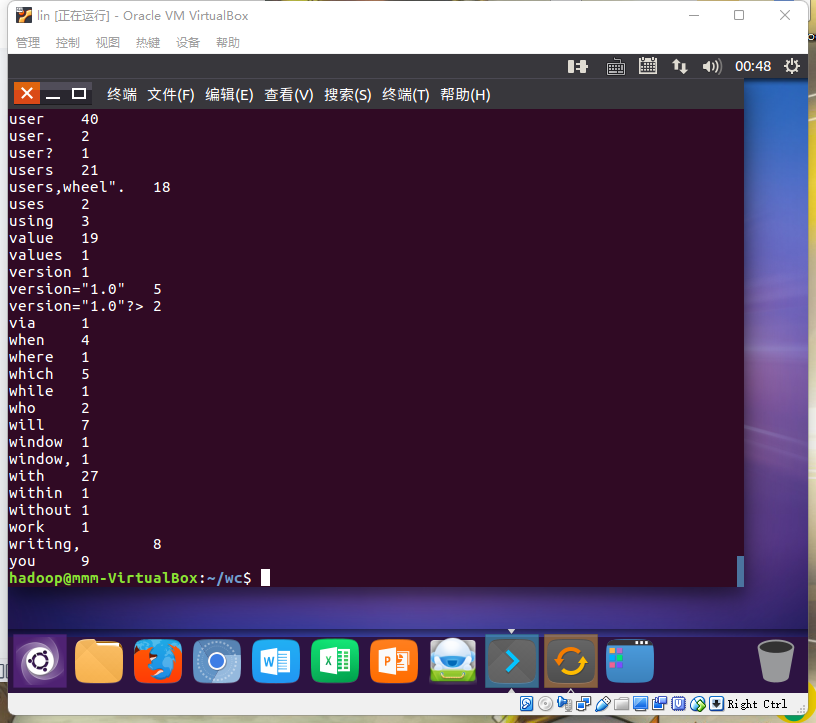Open the network connections indicator

pos(680,67)
